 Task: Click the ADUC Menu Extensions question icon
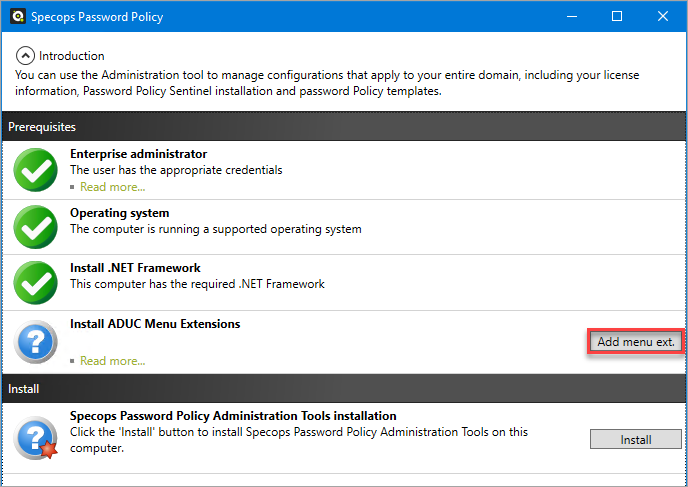pyautogui.click(x=36, y=342)
